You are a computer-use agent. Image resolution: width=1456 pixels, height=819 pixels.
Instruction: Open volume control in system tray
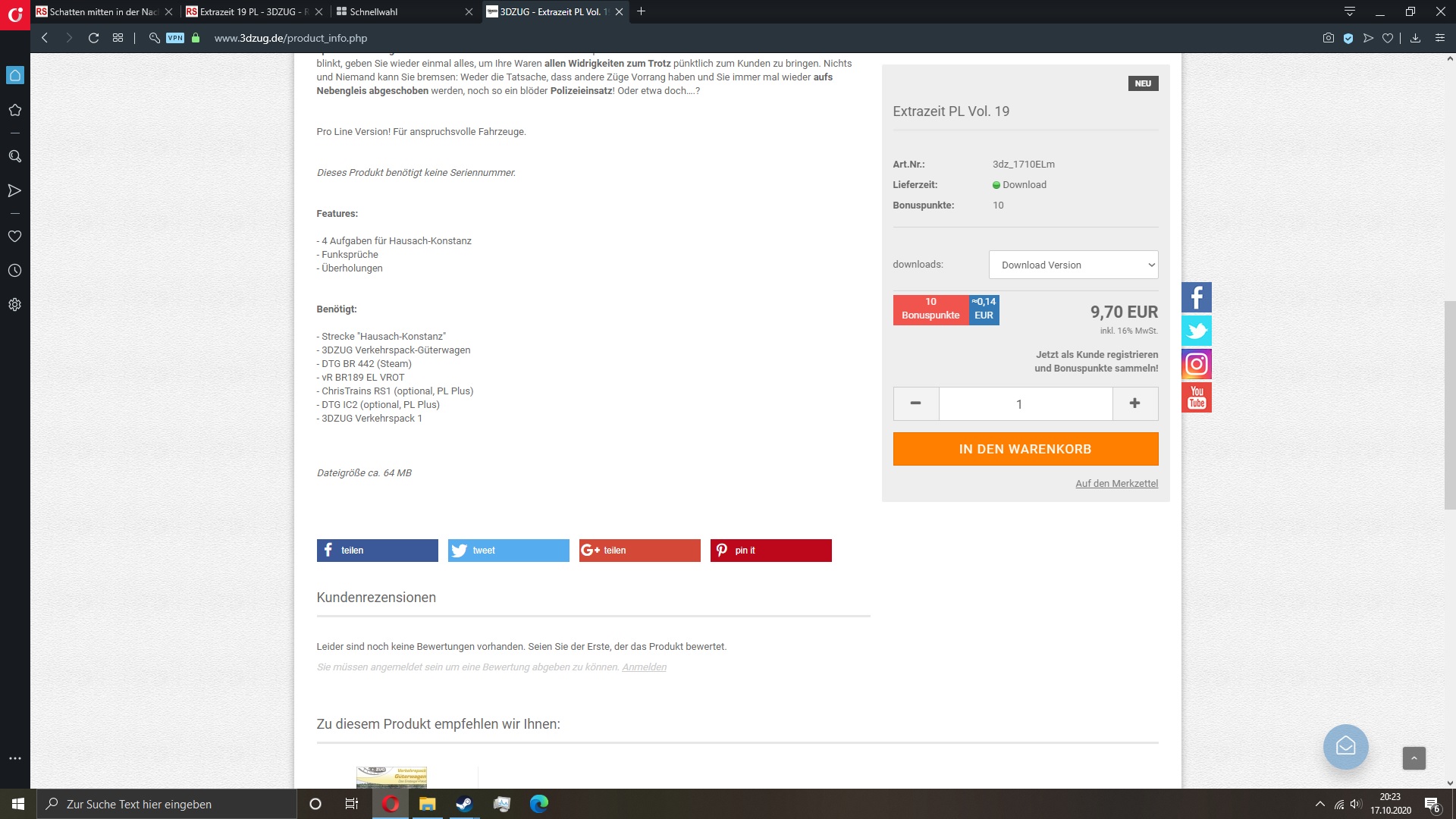coord(1357,804)
